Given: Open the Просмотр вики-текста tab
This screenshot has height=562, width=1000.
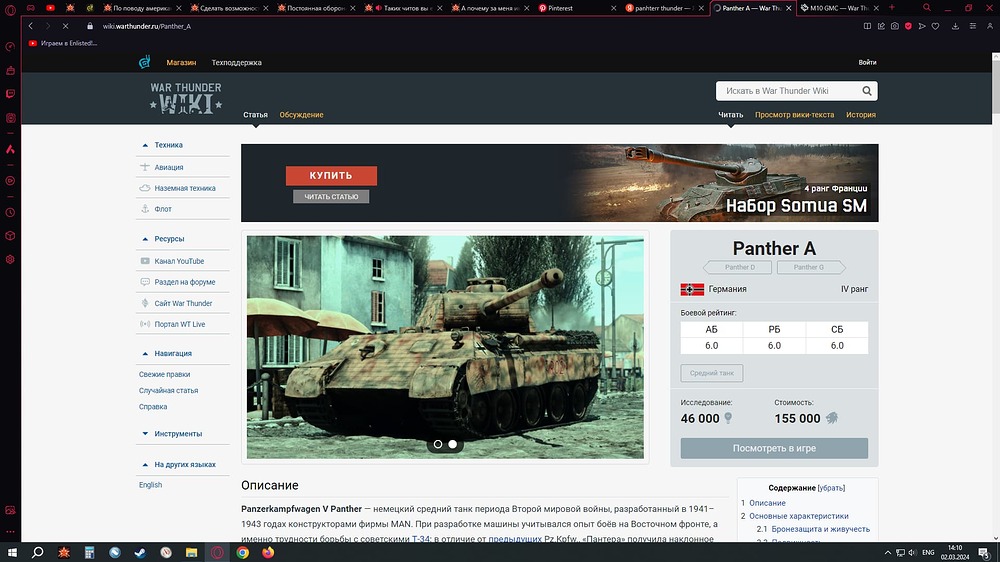Looking at the screenshot, I should [794, 115].
